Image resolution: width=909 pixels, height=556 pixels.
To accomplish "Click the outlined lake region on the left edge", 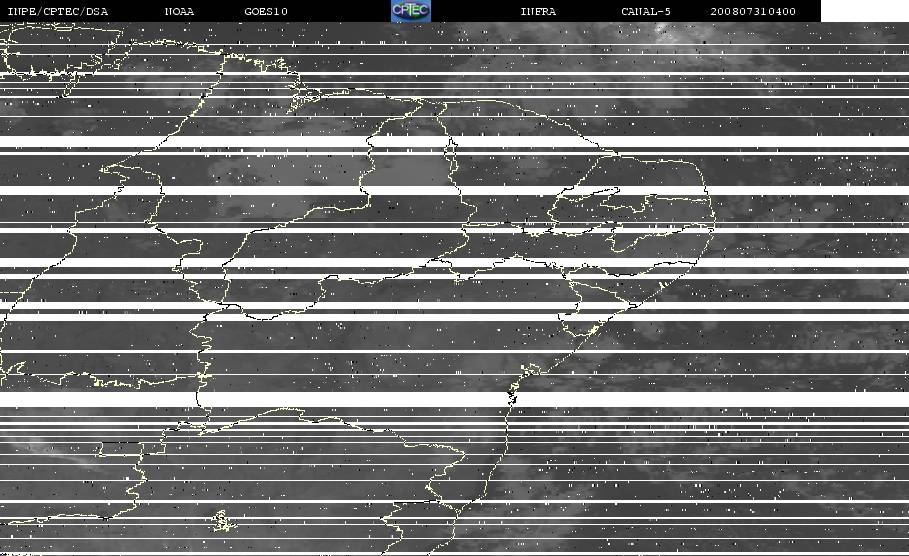I will point(13,371).
